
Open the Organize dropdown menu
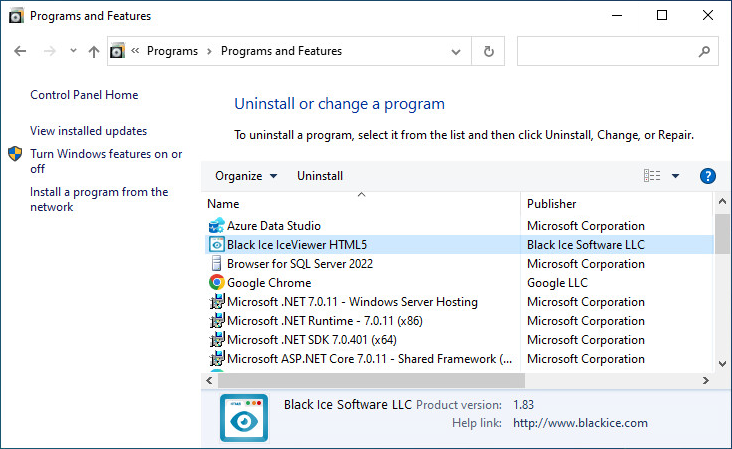click(246, 176)
